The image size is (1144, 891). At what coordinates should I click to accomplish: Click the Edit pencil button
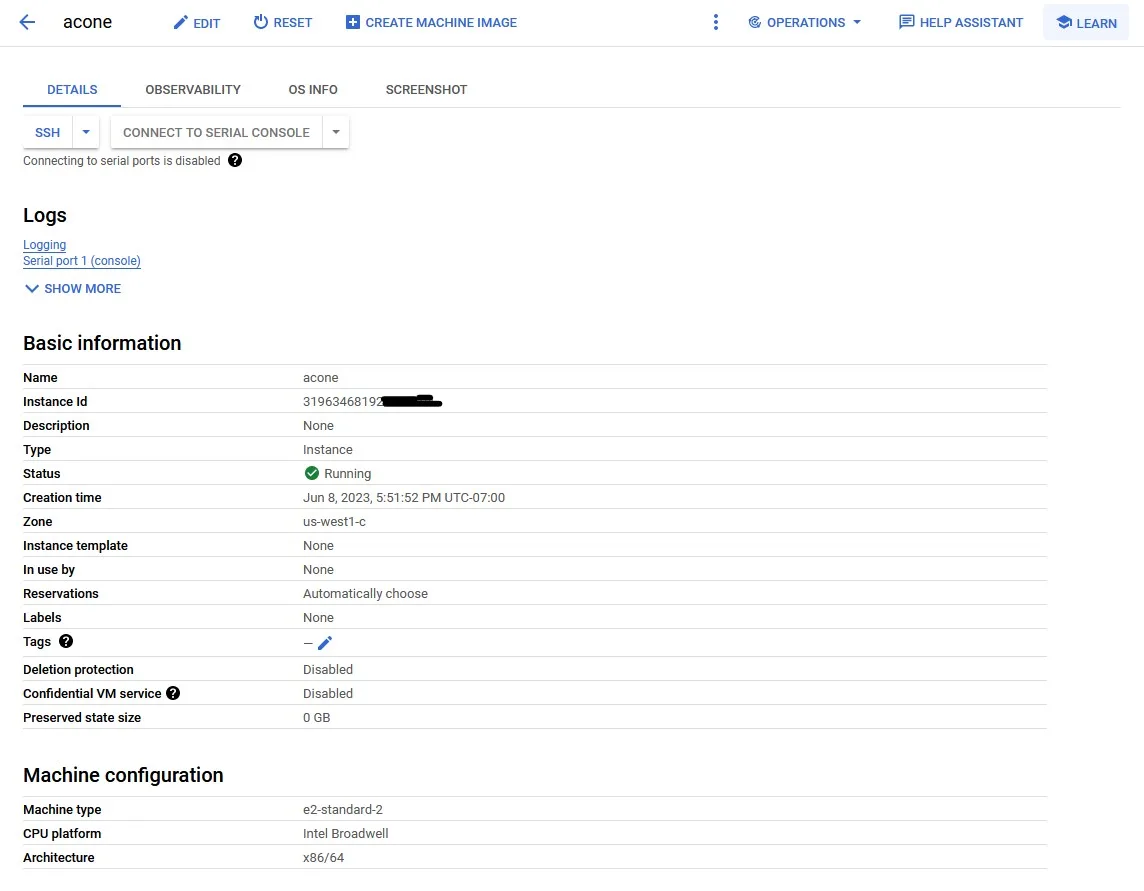196,22
